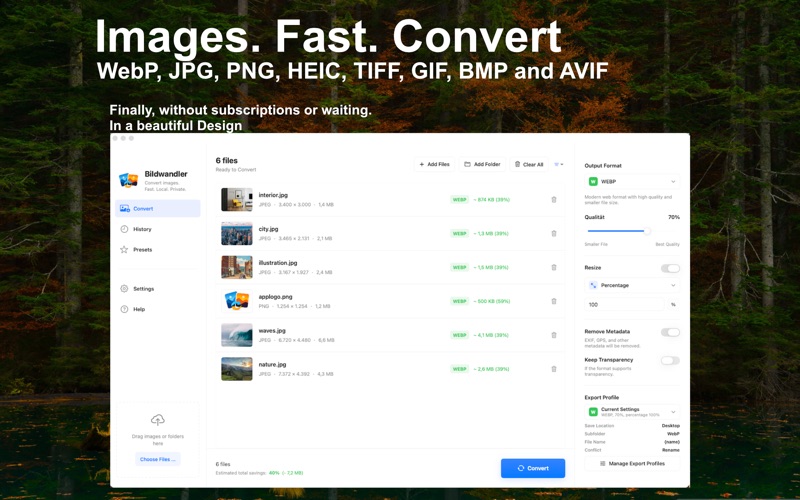This screenshot has height=500, width=800.
Task: Delete city.jpg with its trash icon
Action: click(554, 233)
